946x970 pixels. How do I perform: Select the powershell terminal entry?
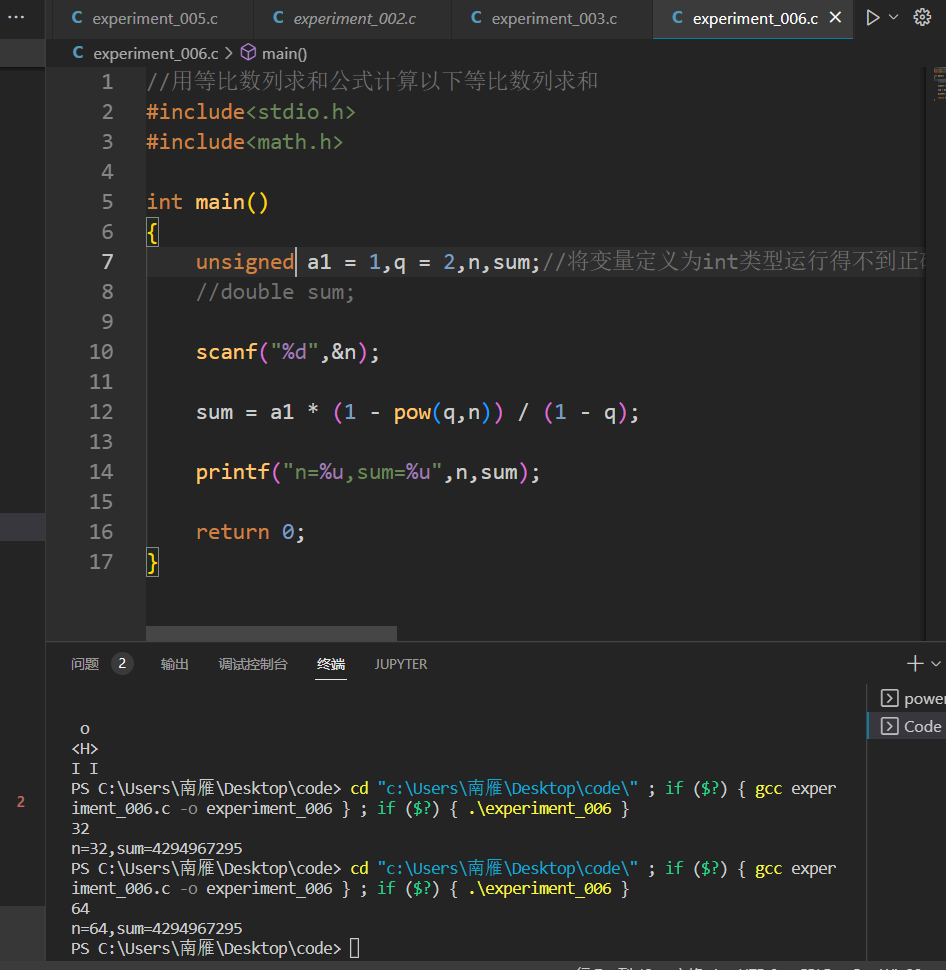coord(914,698)
